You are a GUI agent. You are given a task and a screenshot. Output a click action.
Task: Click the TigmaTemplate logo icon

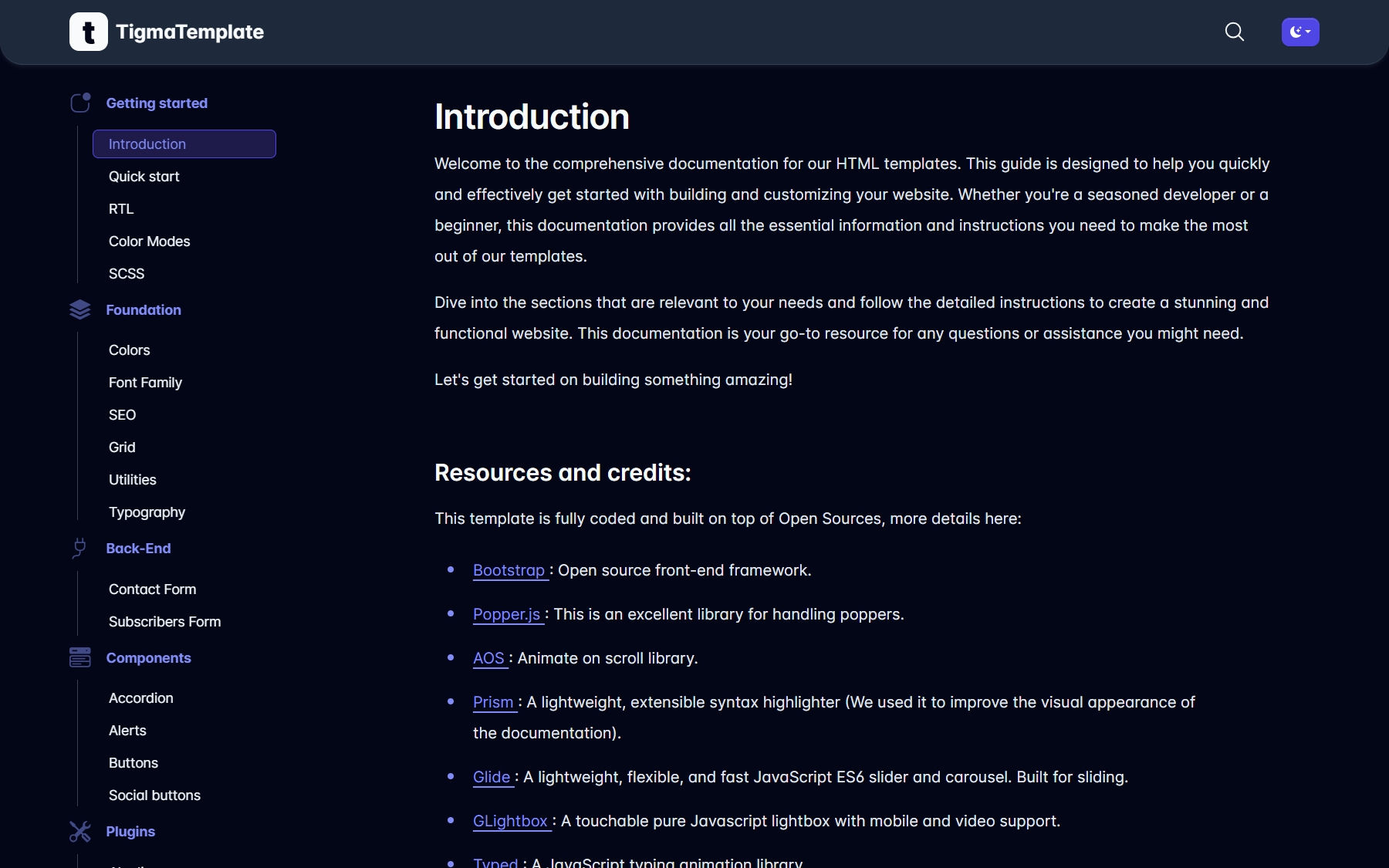(89, 32)
